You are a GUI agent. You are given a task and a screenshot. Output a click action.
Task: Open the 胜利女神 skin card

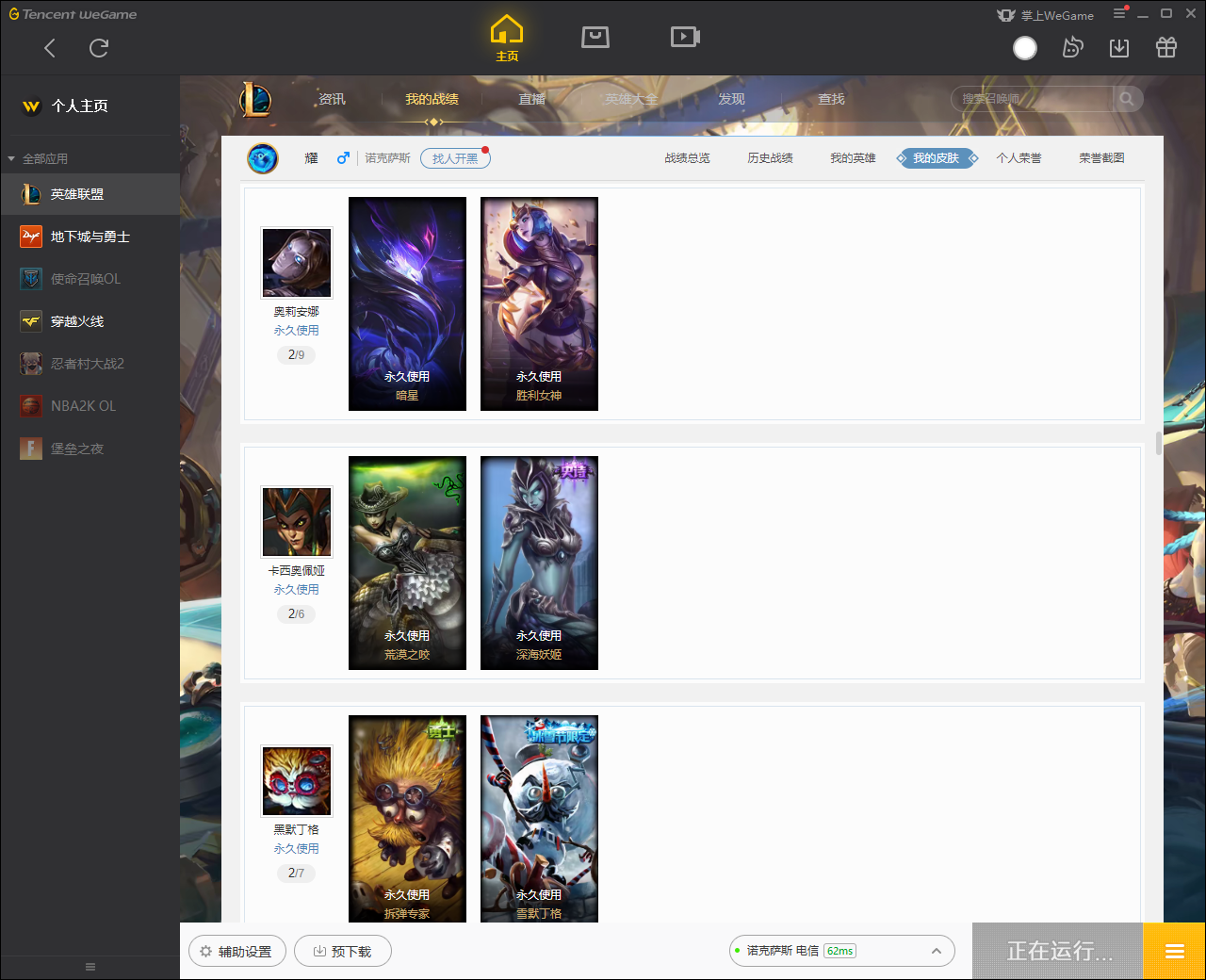tap(539, 303)
